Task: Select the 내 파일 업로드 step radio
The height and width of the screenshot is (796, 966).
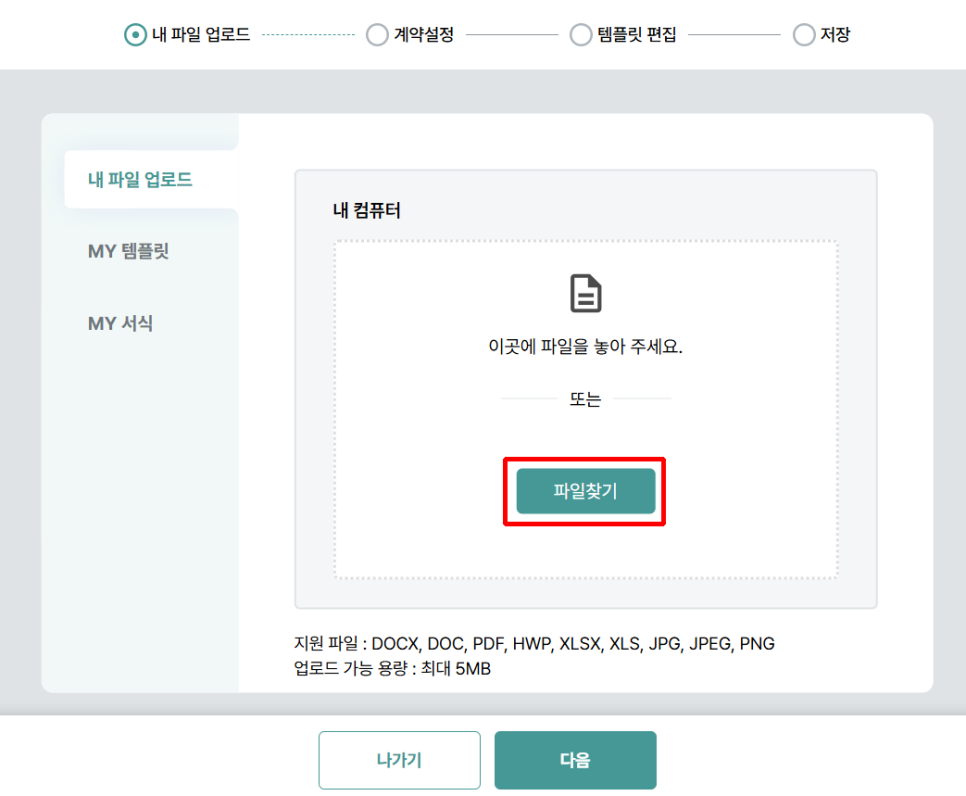Action: (135, 35)
